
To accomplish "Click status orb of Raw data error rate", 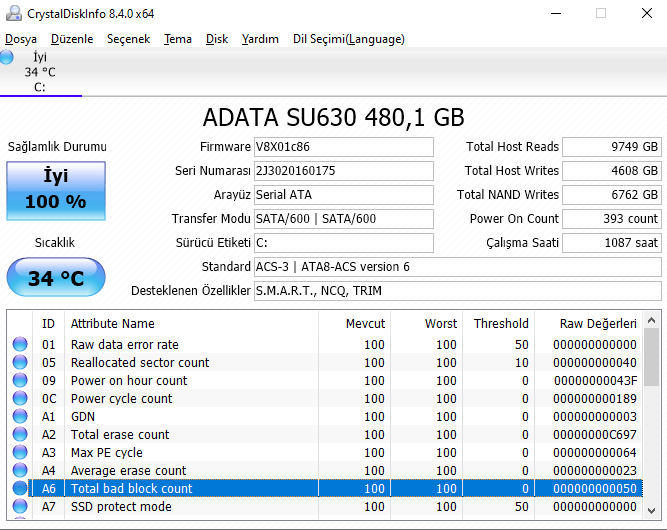I will click(x=20, y=344).
